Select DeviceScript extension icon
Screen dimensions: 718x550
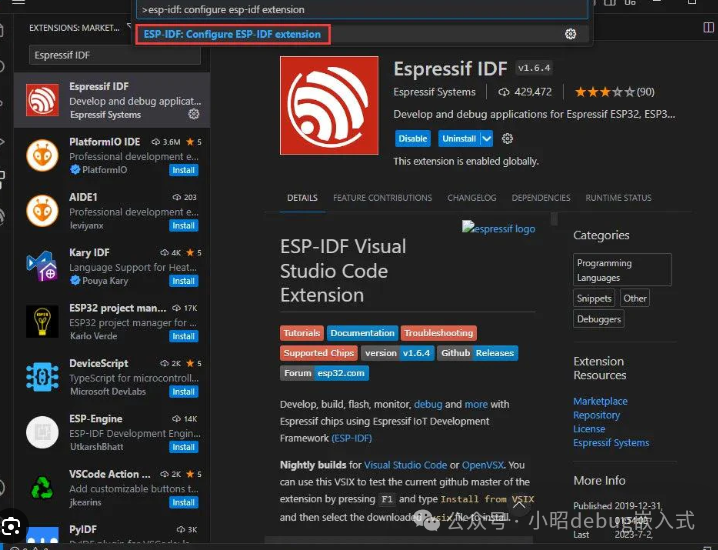click(42, 377)
